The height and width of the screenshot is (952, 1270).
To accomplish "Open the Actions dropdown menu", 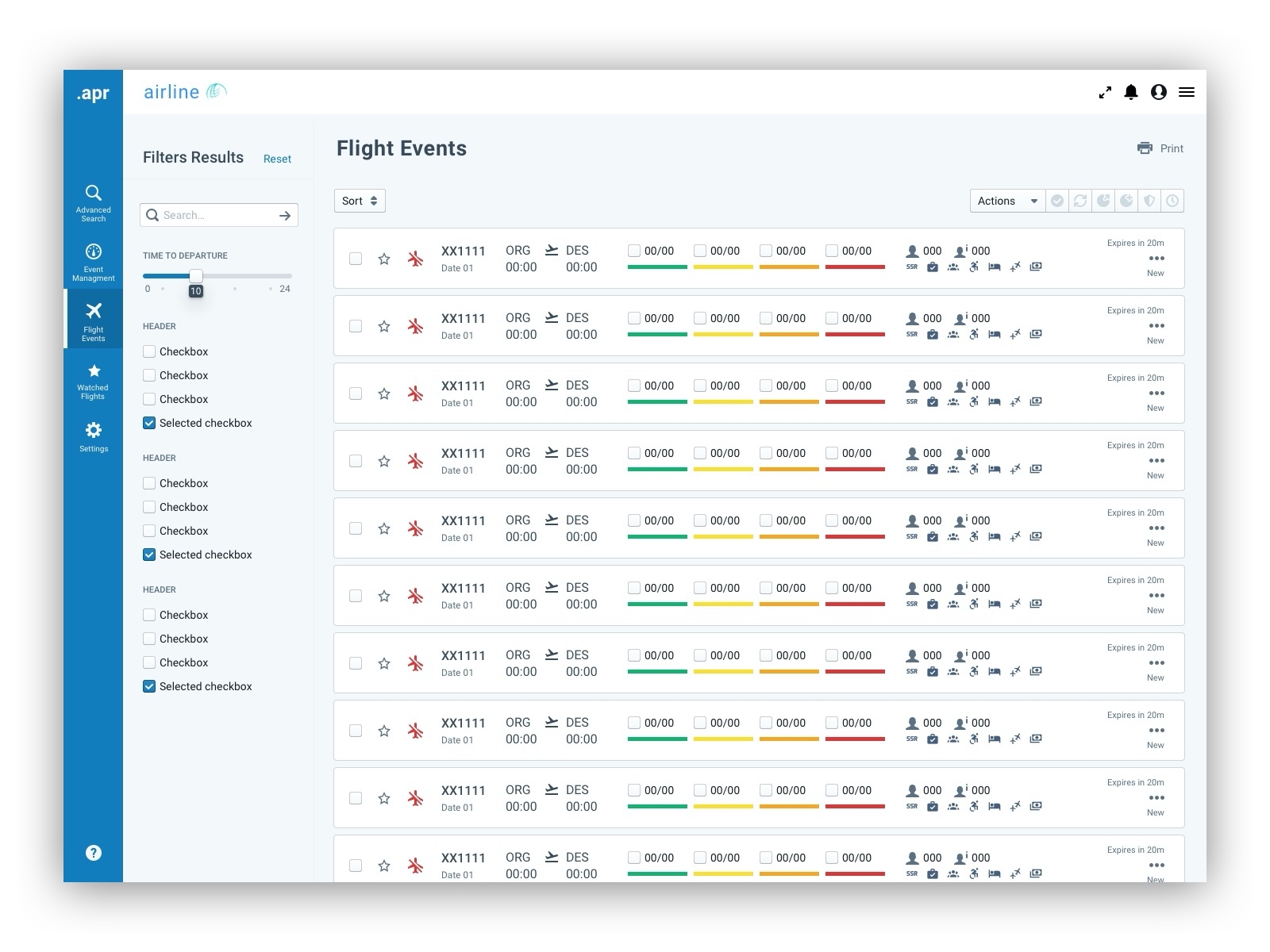I will point(1006,201).
